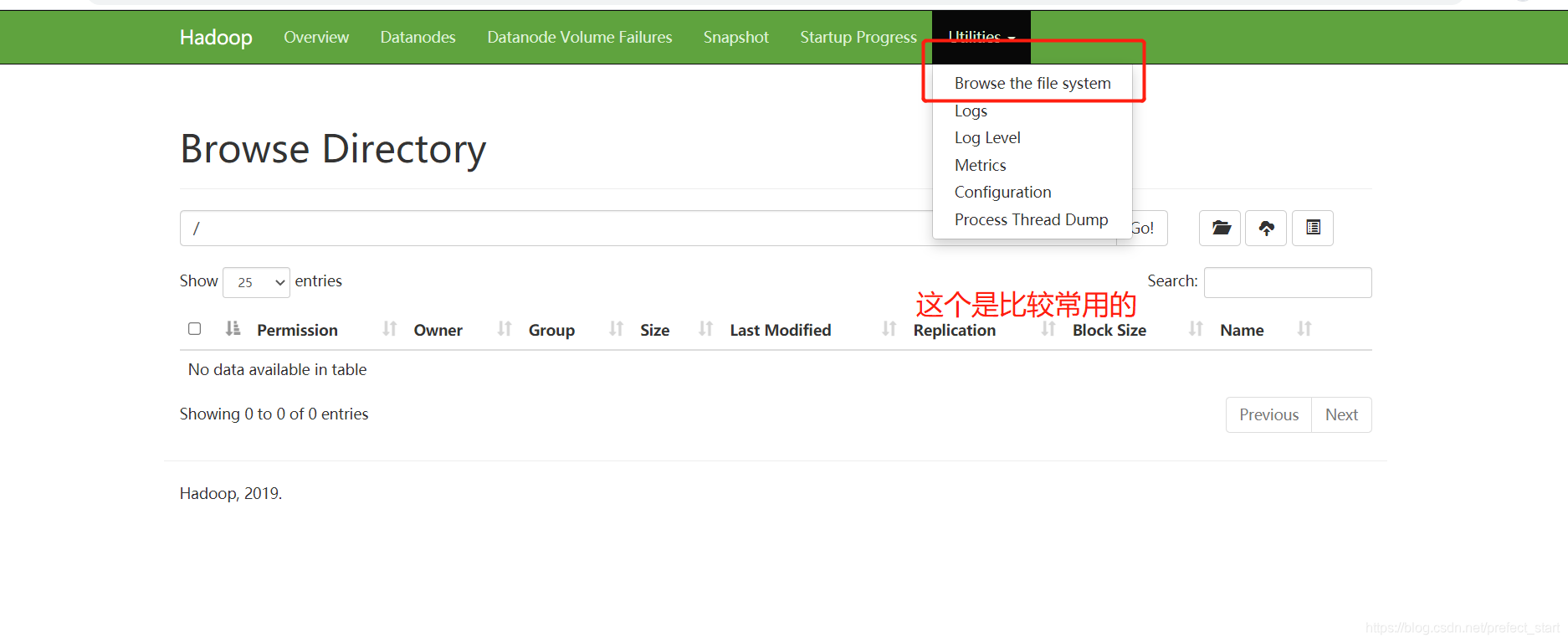Focus the directory path input field
The width and height of the screenshot is (1568, 643).
648,228
